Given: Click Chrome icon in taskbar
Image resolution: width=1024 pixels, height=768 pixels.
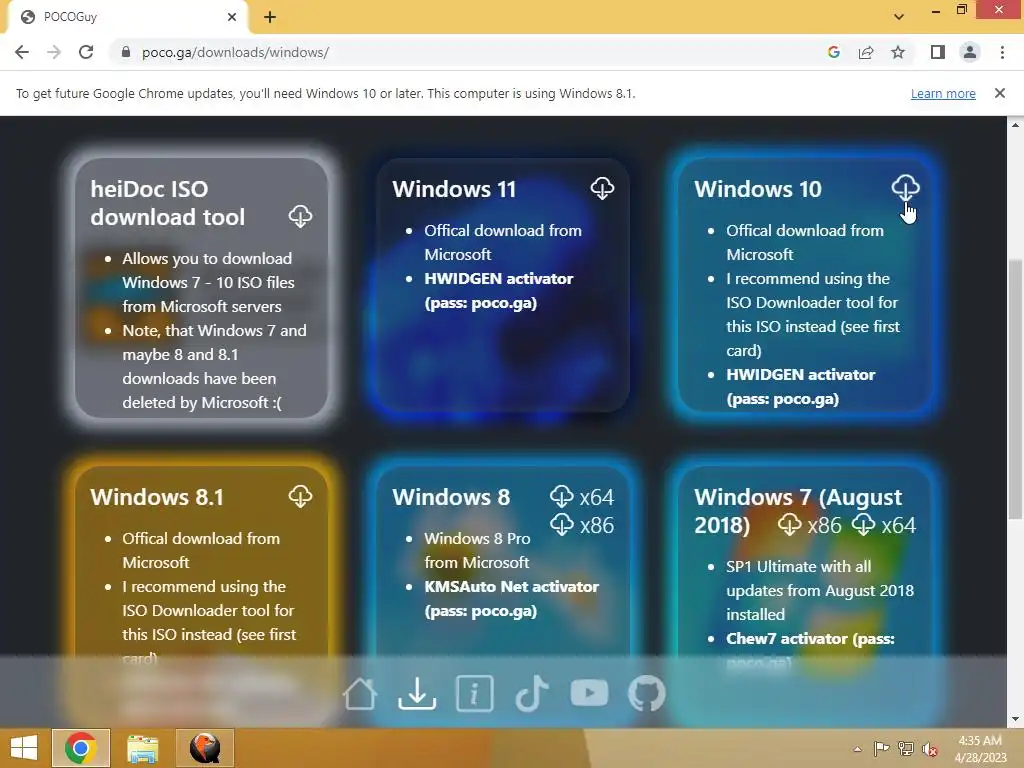Looking at the screenshot, I should (81, 748).
